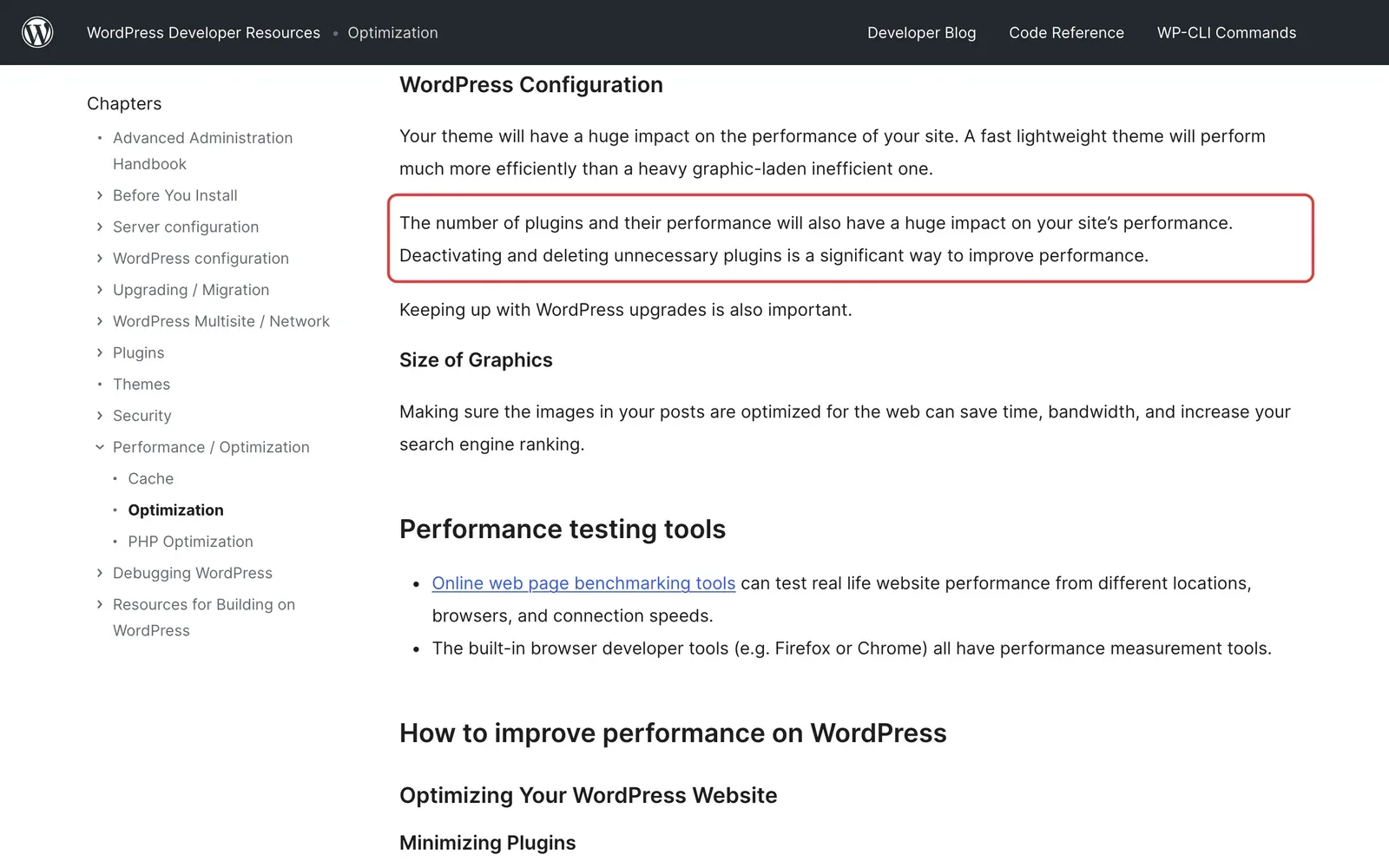Image resolution: width=1389 pixels, height=868 pixels.
Task: Open Debugging WordPress chapter link
Action: [x=193, y=573]
